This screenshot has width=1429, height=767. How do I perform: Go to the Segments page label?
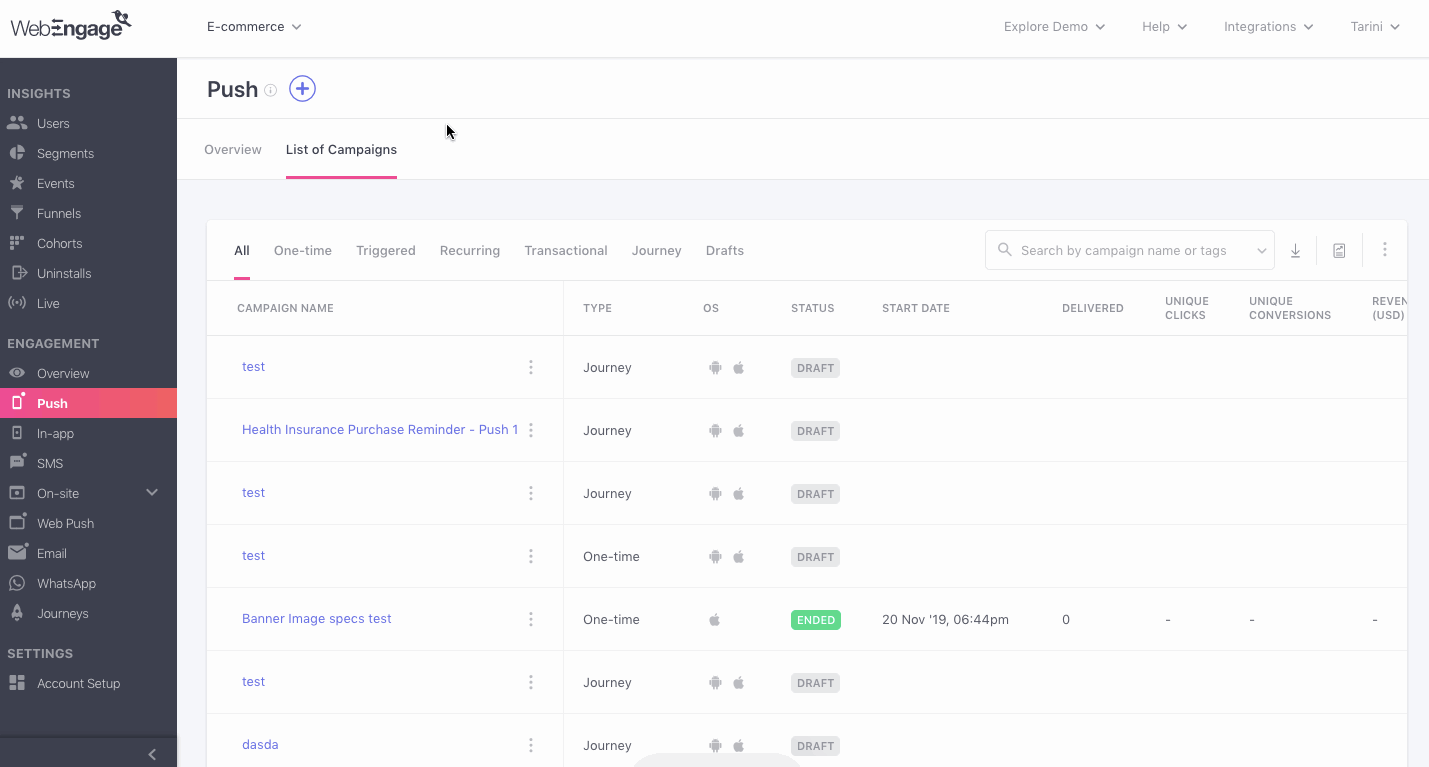[65, 153]
